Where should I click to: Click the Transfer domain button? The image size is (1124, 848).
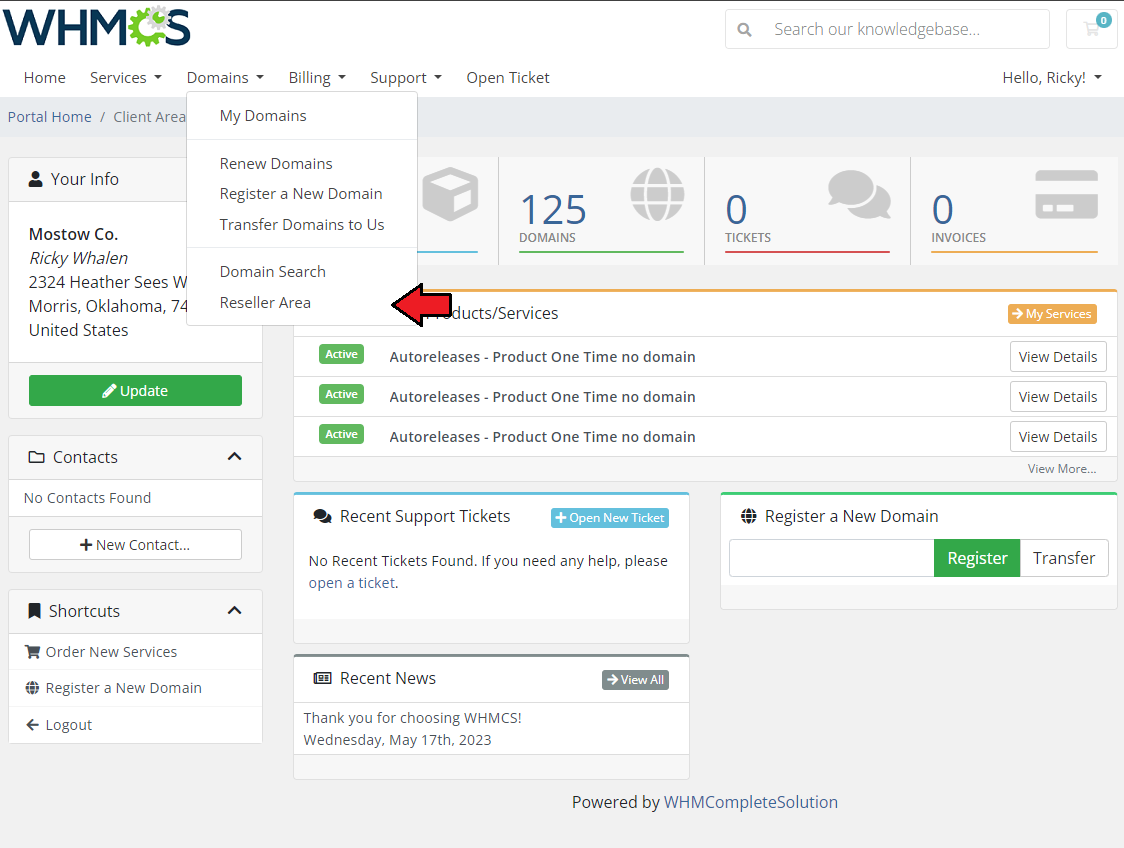tap(1064, 558)
